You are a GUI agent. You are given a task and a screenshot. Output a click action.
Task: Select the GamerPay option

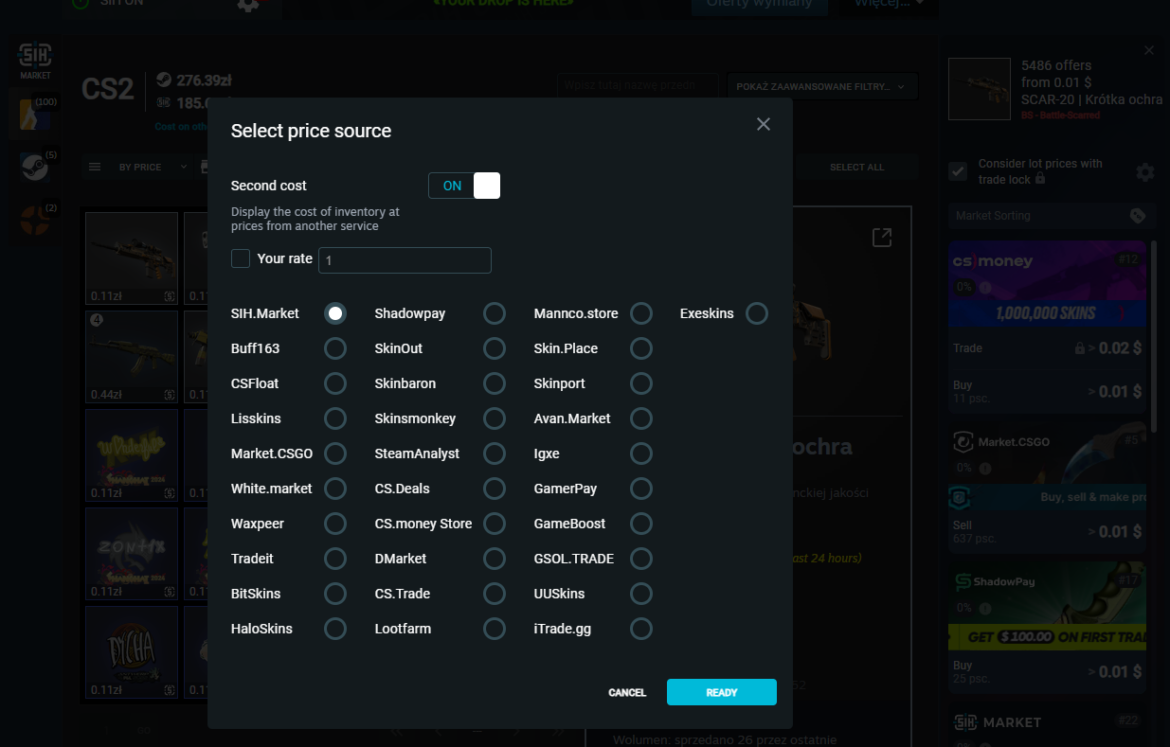[x=641, y=489]
